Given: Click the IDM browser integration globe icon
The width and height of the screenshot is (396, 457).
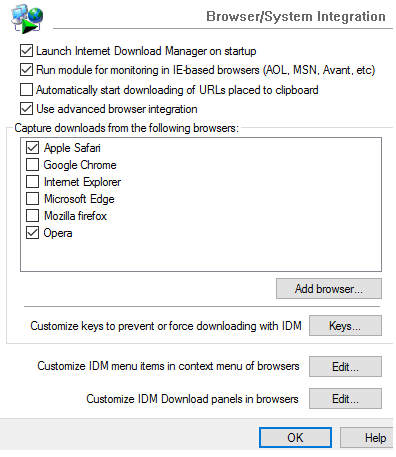Looking at the screenshot, I should [x=27, y=19].
